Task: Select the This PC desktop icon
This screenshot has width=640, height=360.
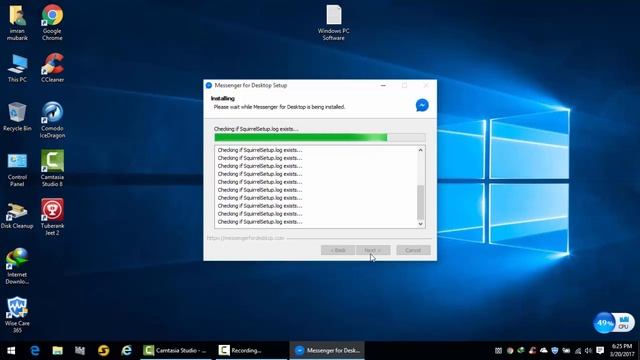Action: (17, 68)
